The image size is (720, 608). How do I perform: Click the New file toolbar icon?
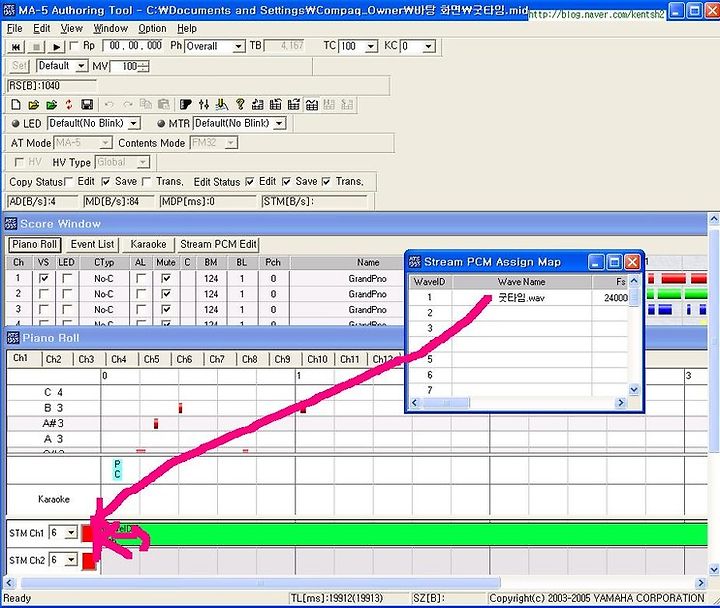[16, 105]
